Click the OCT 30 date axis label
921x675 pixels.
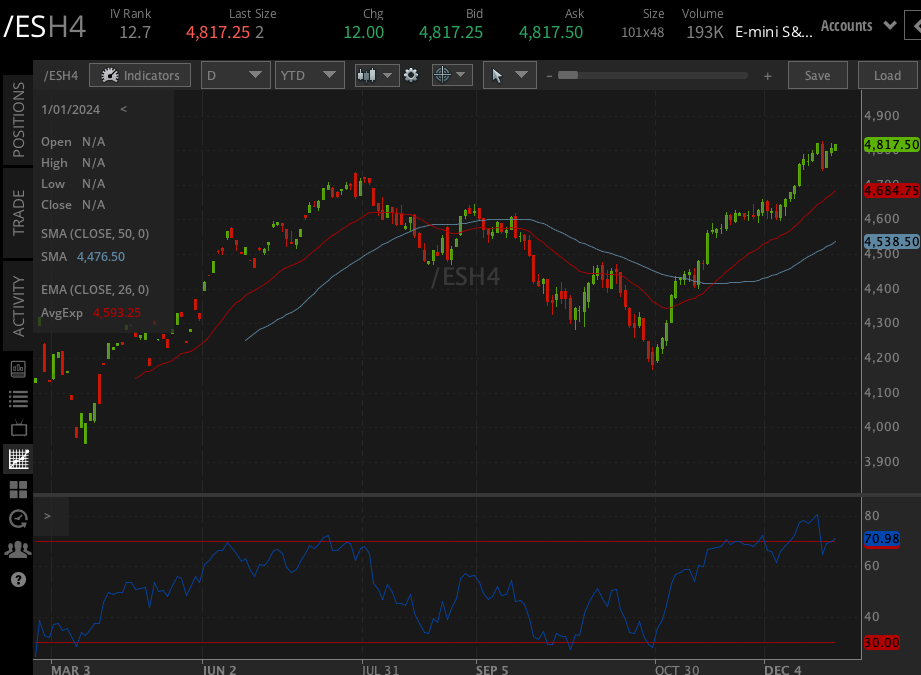coord(677,670)
